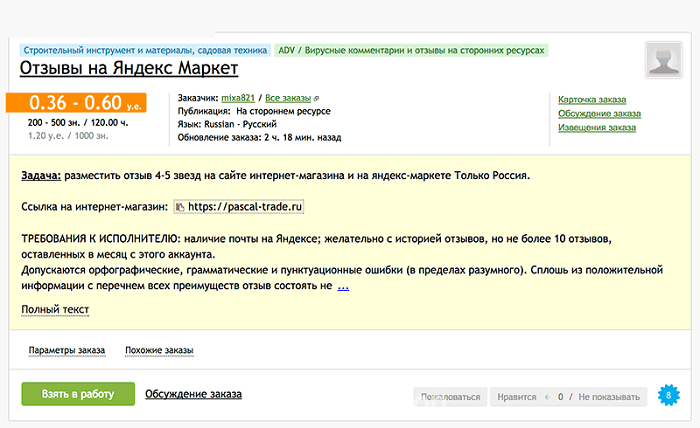This screenshot has width=700, height=428.
Task: Click the Язык: Russian - Русский line
Action: [227, 124]
